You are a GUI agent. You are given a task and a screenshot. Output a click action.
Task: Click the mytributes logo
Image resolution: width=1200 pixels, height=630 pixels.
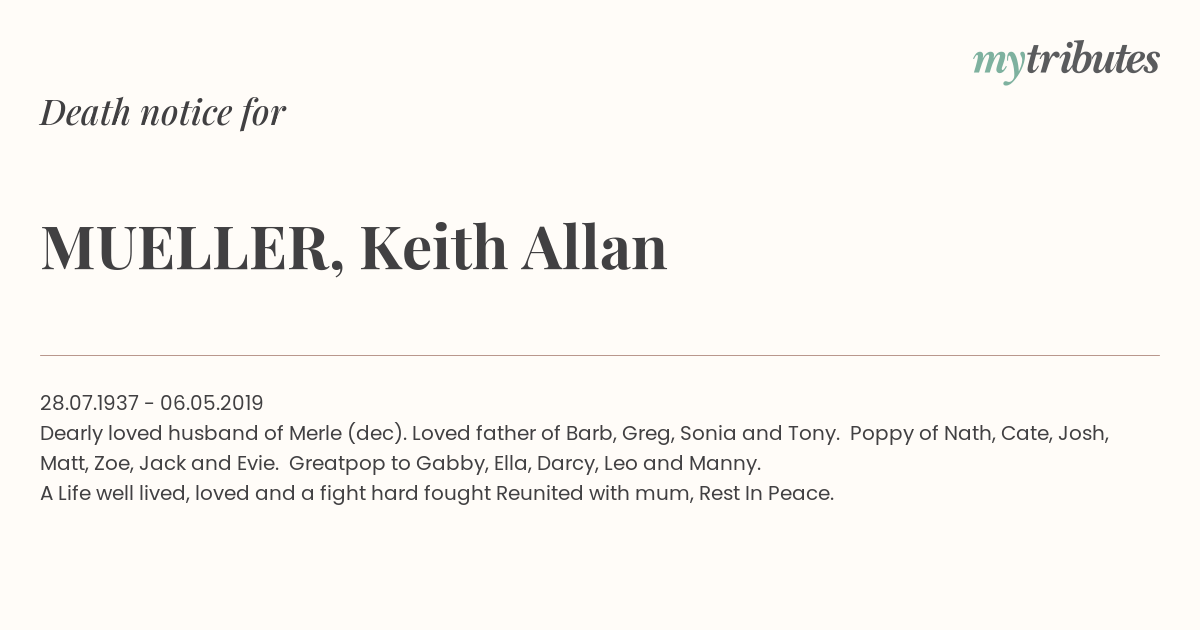pyautogui.click(x=1066, y=61)
